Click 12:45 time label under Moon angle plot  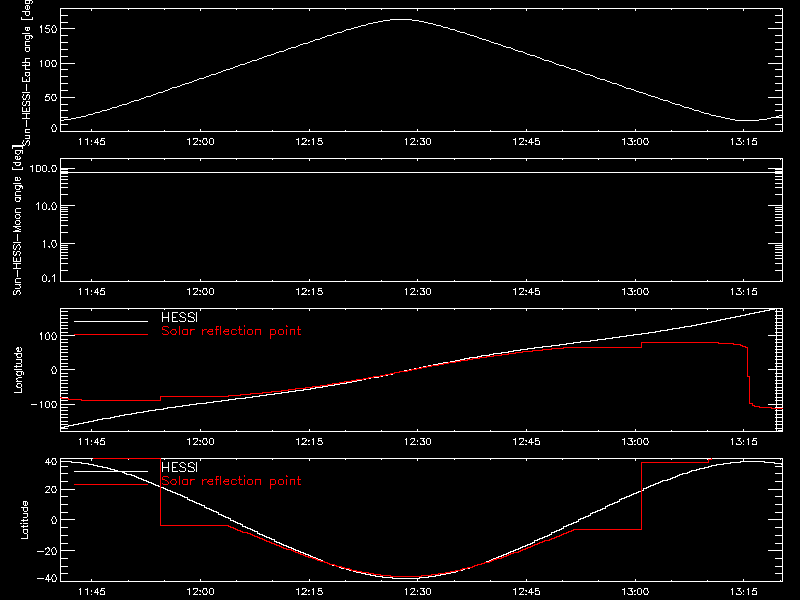tap(527, 292)
